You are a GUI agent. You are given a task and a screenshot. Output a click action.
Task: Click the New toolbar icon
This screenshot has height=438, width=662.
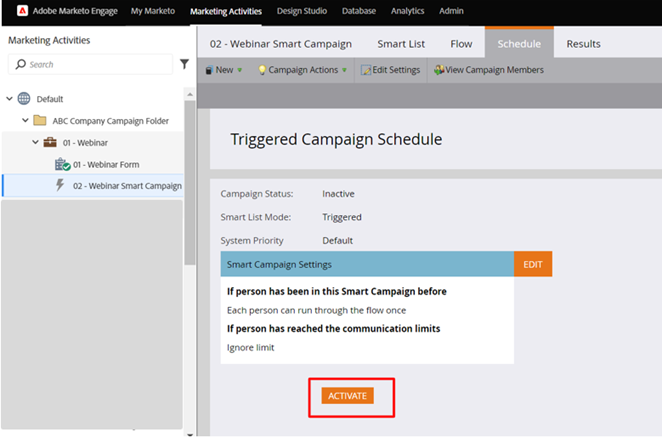coord(209,70)
